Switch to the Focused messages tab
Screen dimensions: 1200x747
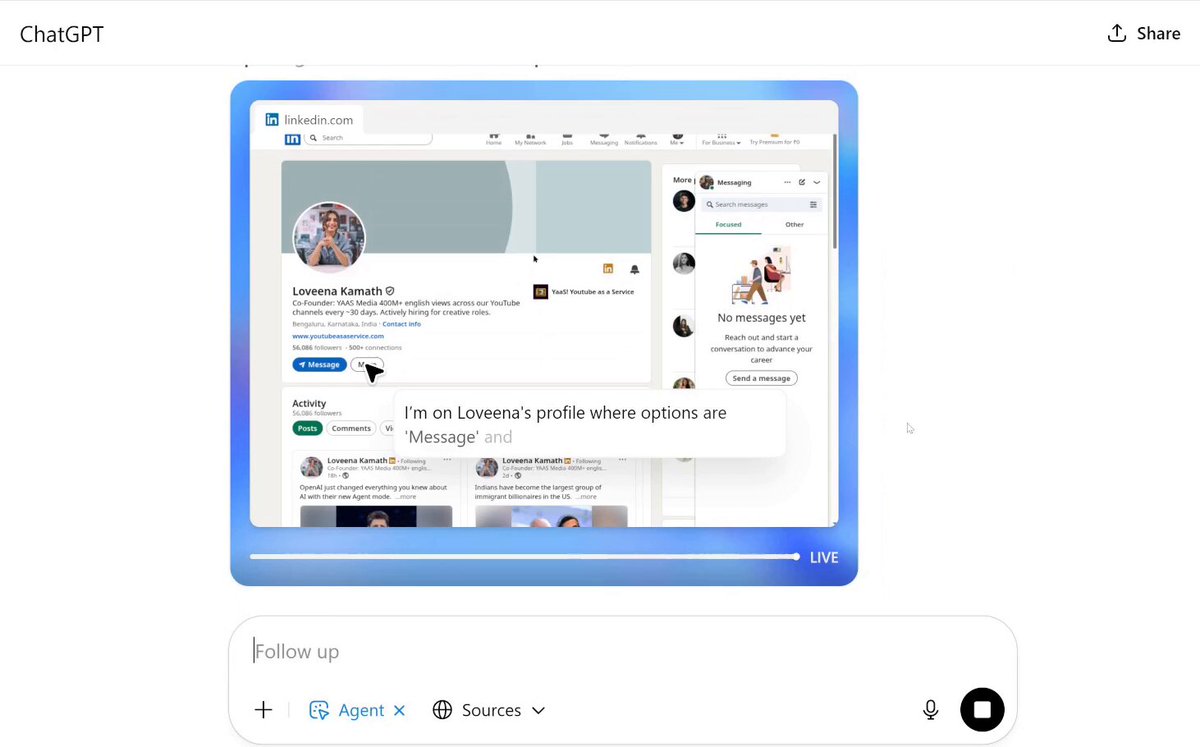(x=729, y=224)
